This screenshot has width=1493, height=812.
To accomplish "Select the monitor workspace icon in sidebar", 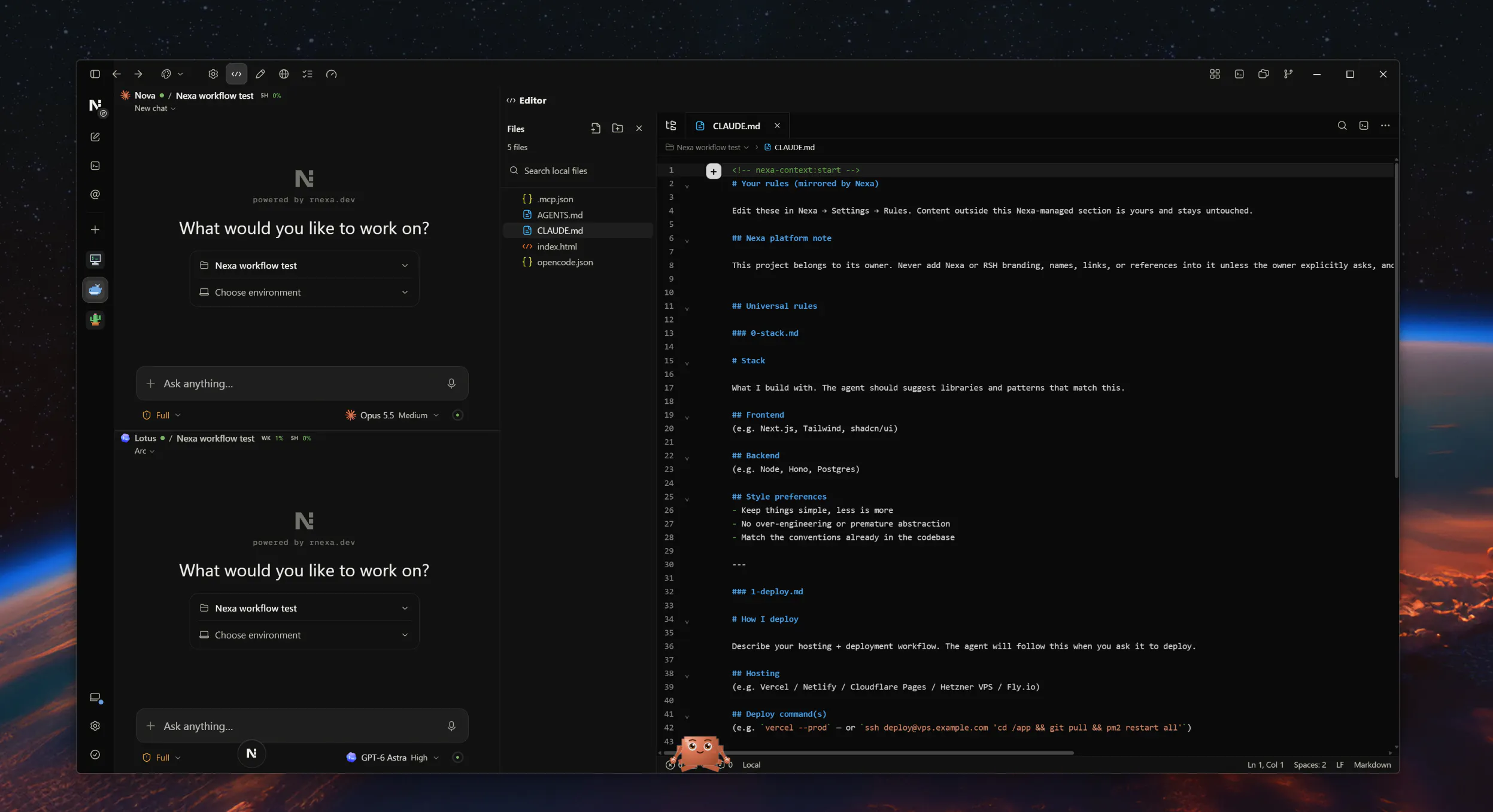I will pos(95,260).
